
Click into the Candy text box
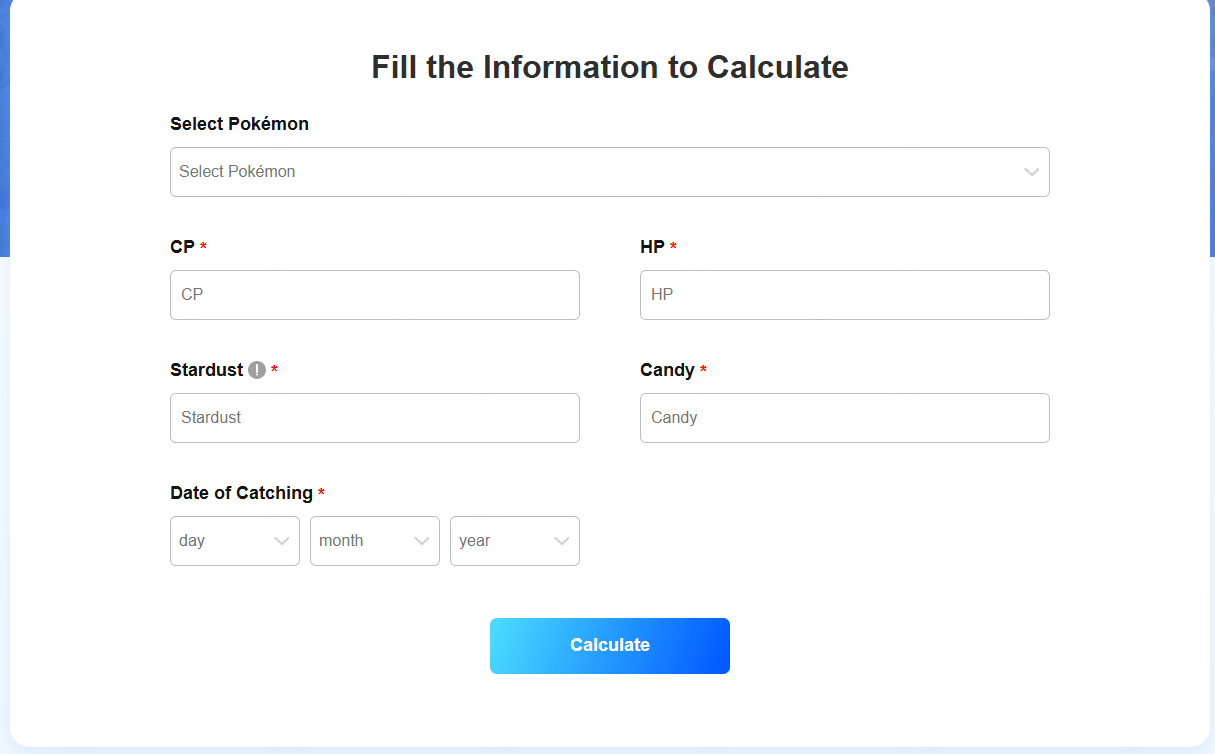[x=845, y=418]
